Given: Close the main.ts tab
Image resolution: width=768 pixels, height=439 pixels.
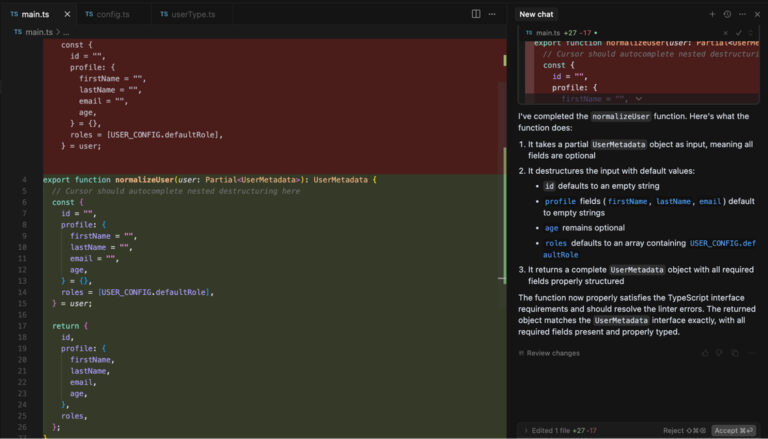Looking at the screenshot, I should [67, 14].
